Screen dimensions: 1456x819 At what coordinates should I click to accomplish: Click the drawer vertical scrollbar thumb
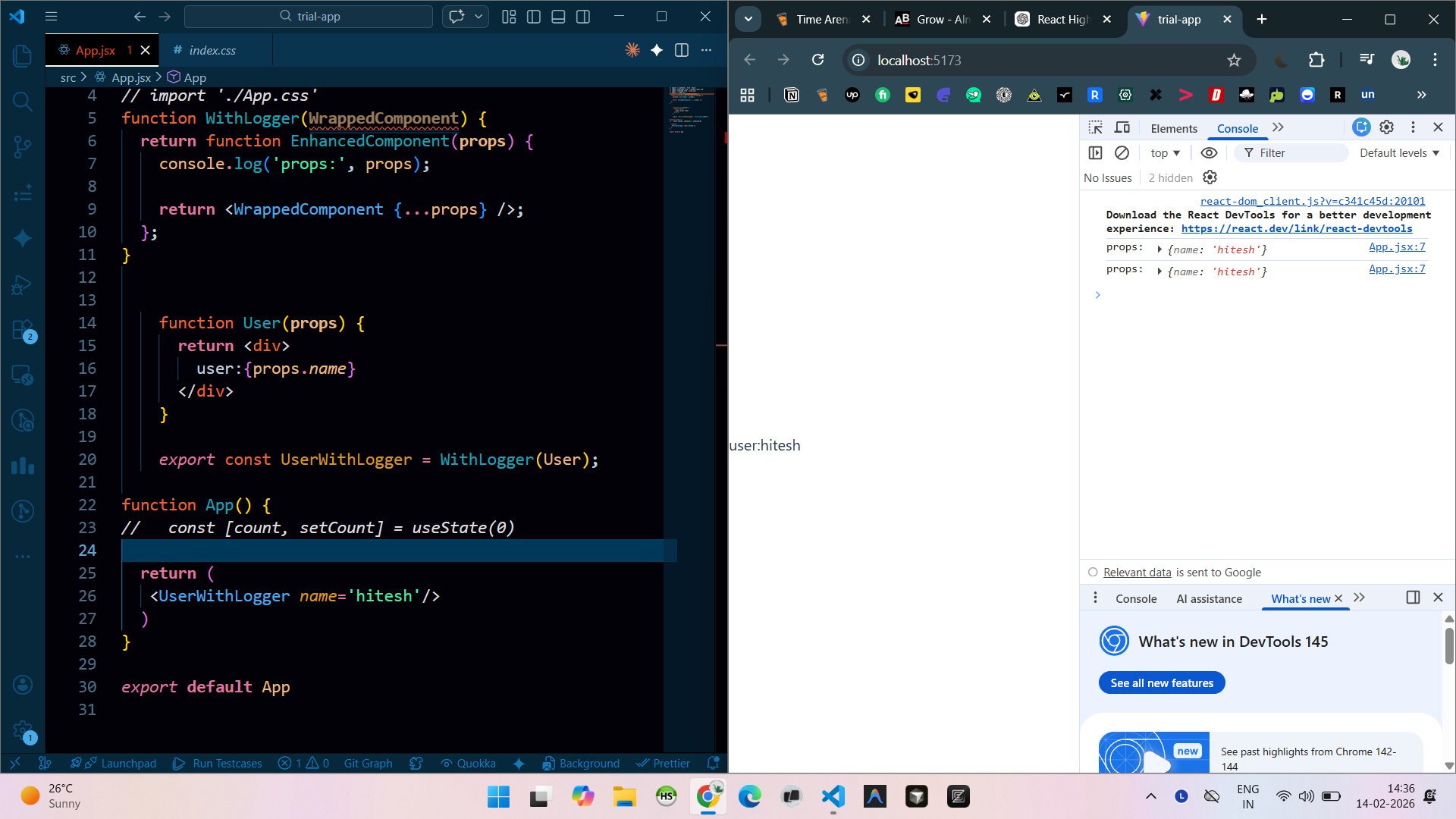pyautogui.click(x=1448, y=645)
